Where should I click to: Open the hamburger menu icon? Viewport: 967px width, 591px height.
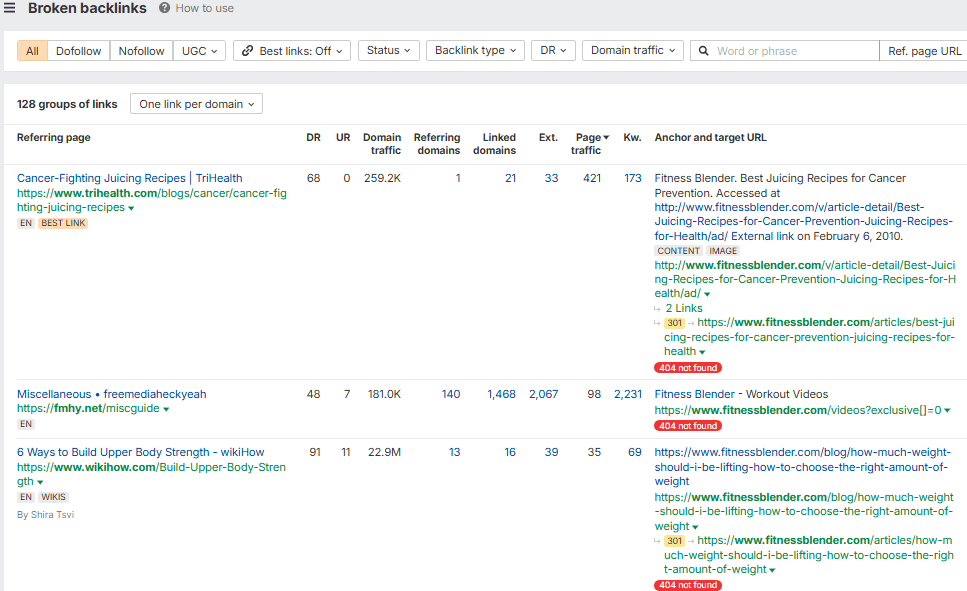[9, 8]
